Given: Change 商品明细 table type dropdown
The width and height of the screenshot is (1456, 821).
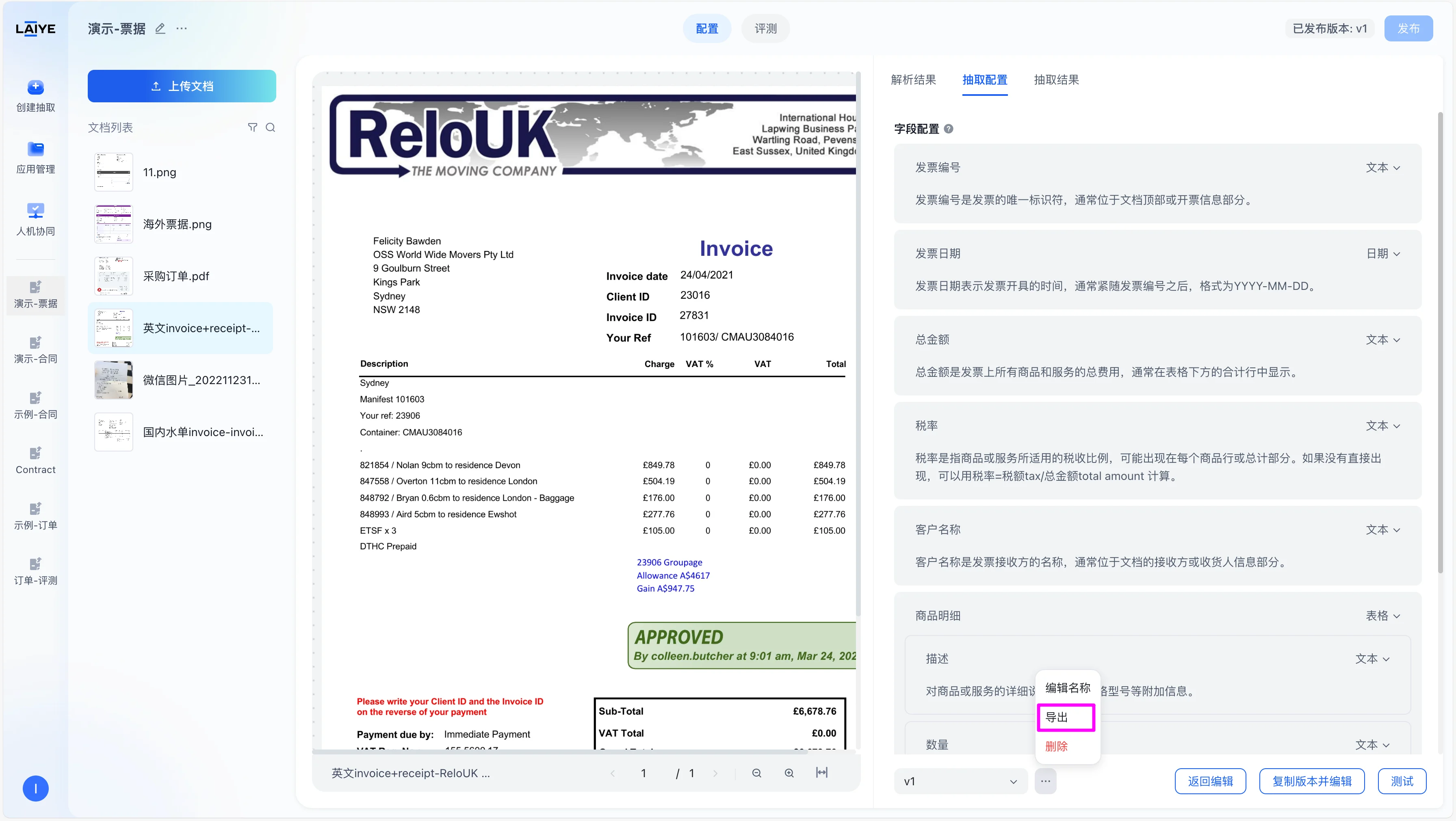Looking at the screenshot, I should (x=1382, y=615).
